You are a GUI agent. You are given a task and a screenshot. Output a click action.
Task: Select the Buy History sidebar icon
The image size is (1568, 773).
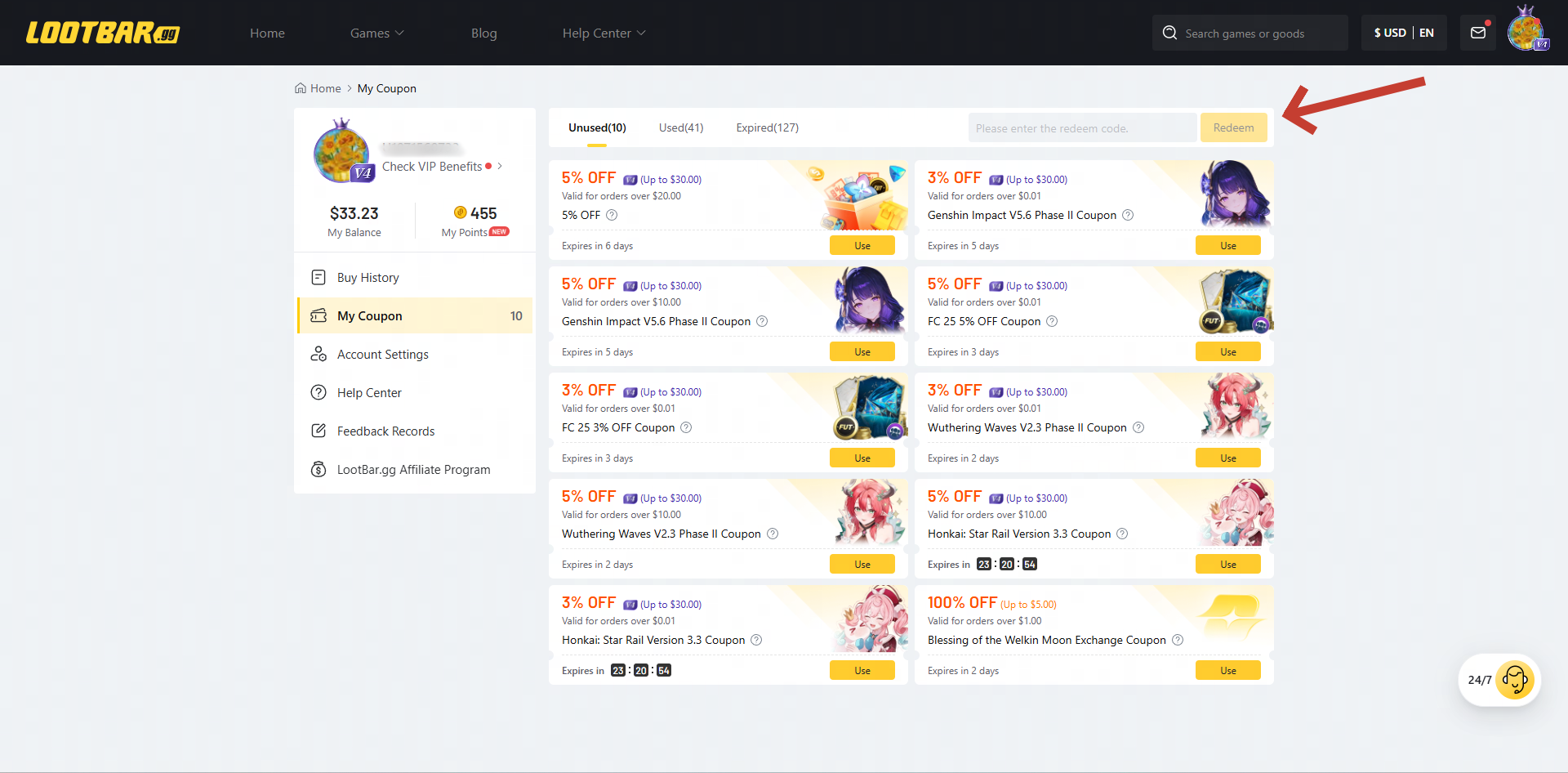[x=318, y=277]
